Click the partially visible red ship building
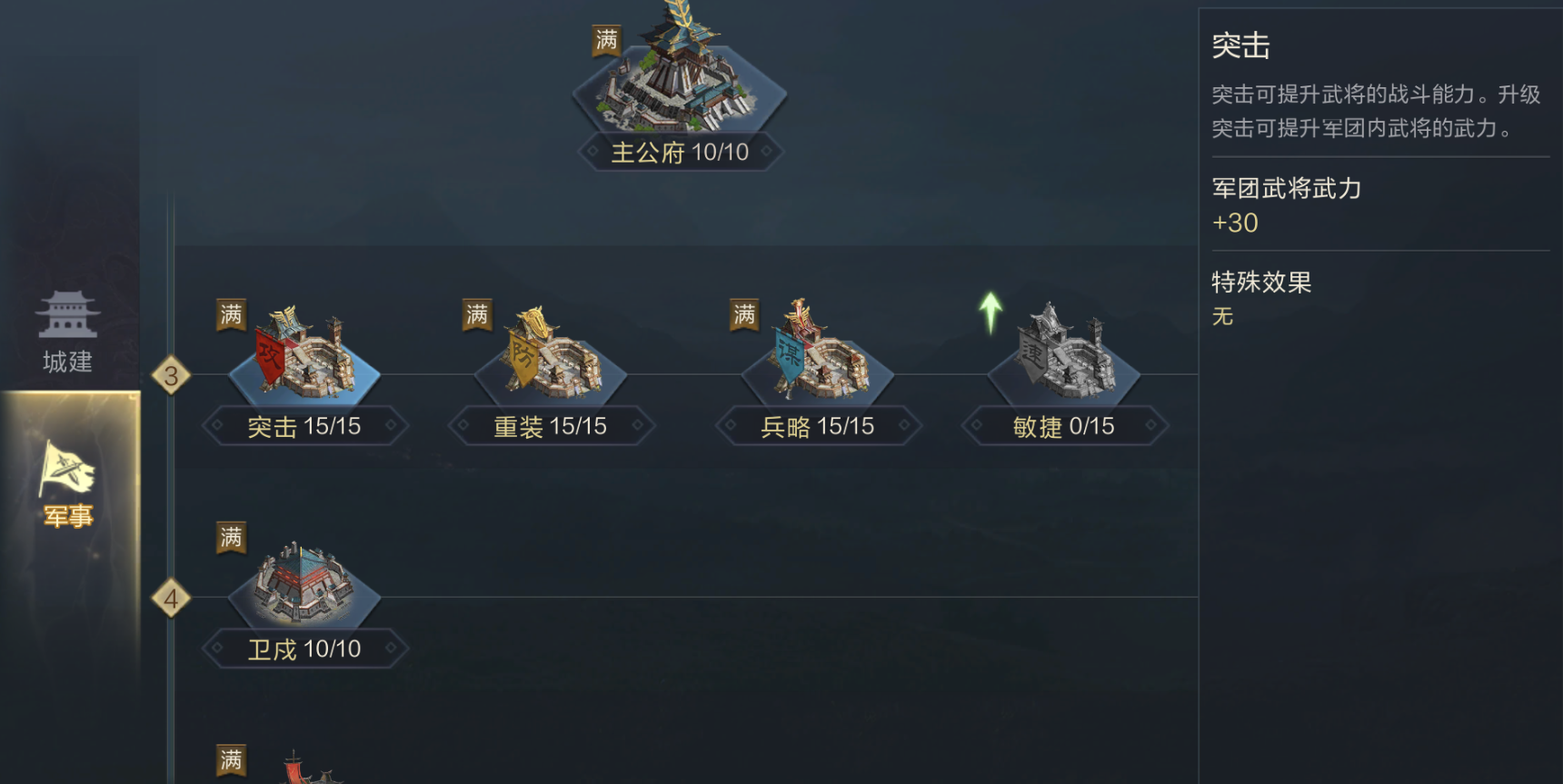Image resolution: width=1563 pixels, height=784 pixels. [x=304, y=768]
